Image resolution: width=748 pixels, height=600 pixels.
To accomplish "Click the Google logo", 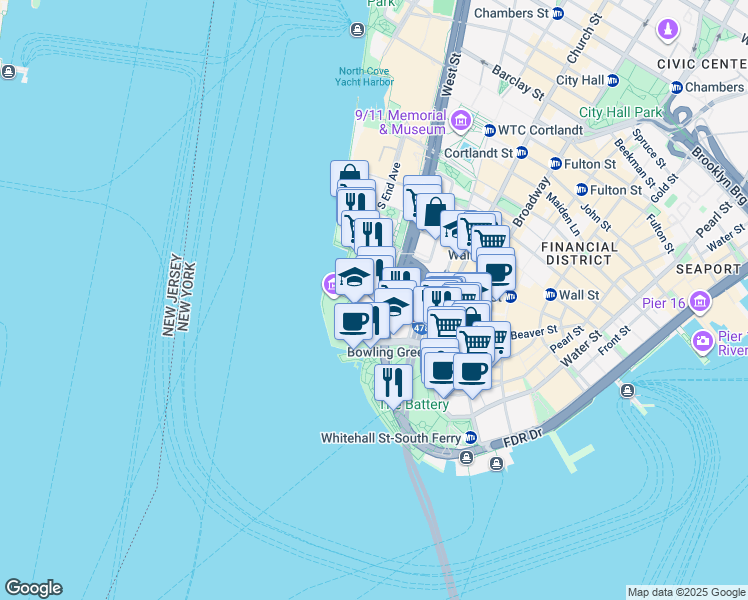I will (x=33, y=588).
